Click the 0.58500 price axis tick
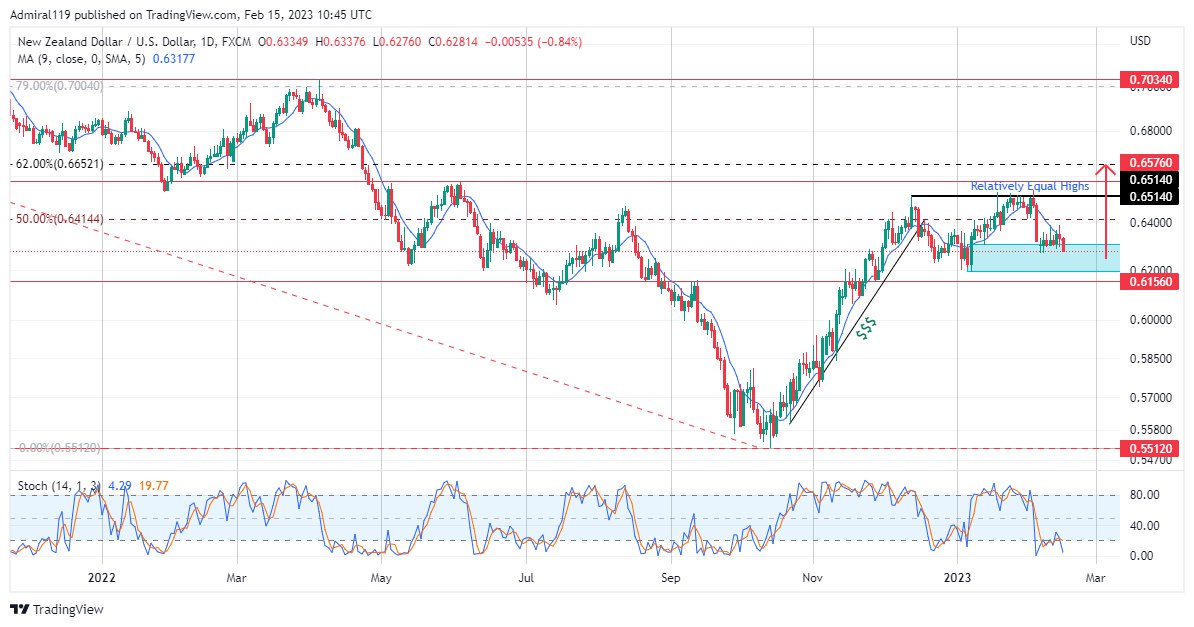1194x627 pixels. 1151,358
